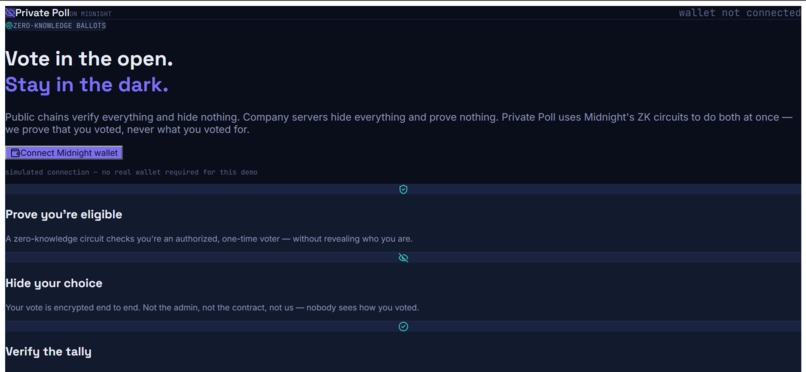806x372 pixels.
Task: Click the 'Stay in the dark.' headline
Action: (87, 85)
